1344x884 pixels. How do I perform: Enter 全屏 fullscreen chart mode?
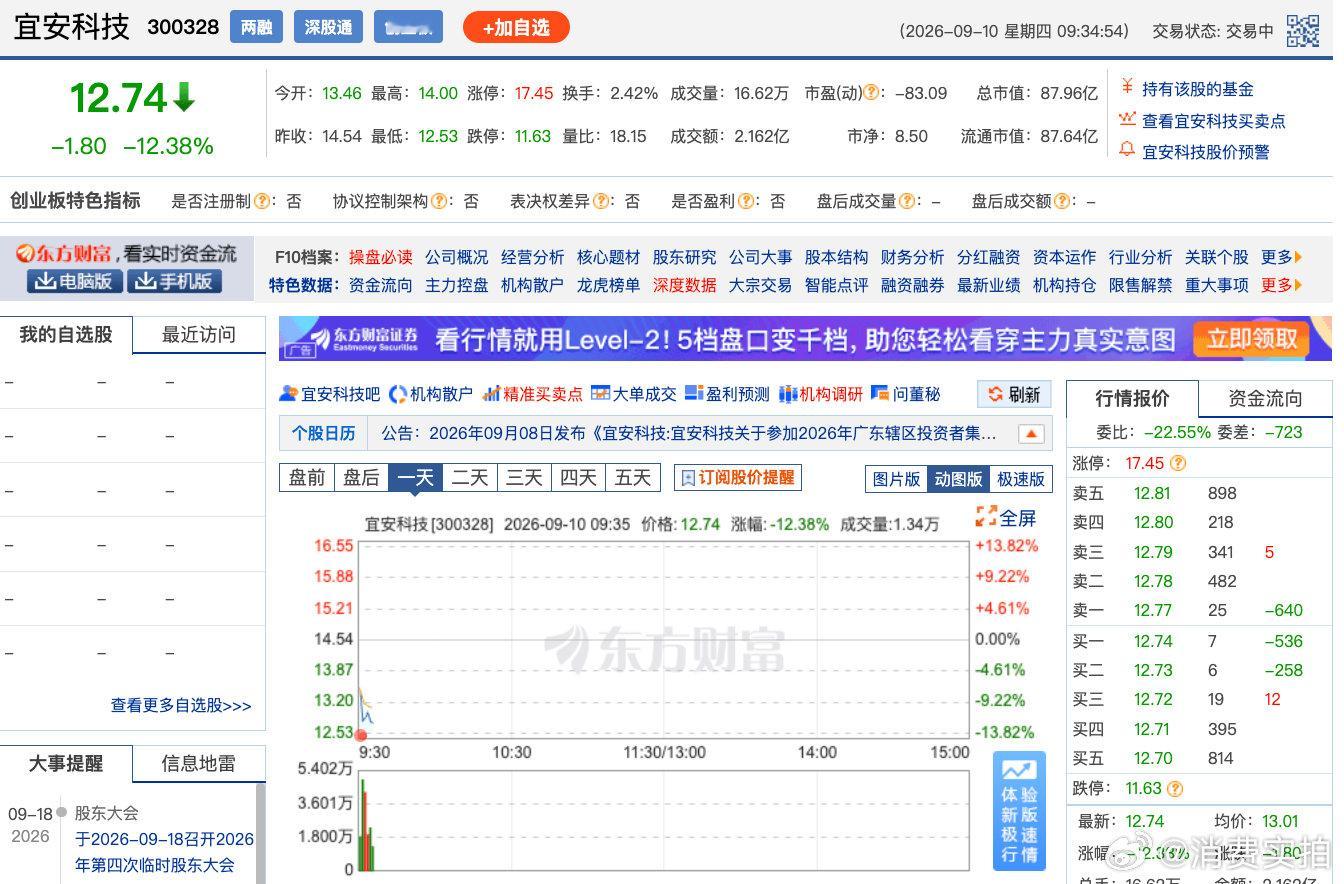pos(1006,517)
